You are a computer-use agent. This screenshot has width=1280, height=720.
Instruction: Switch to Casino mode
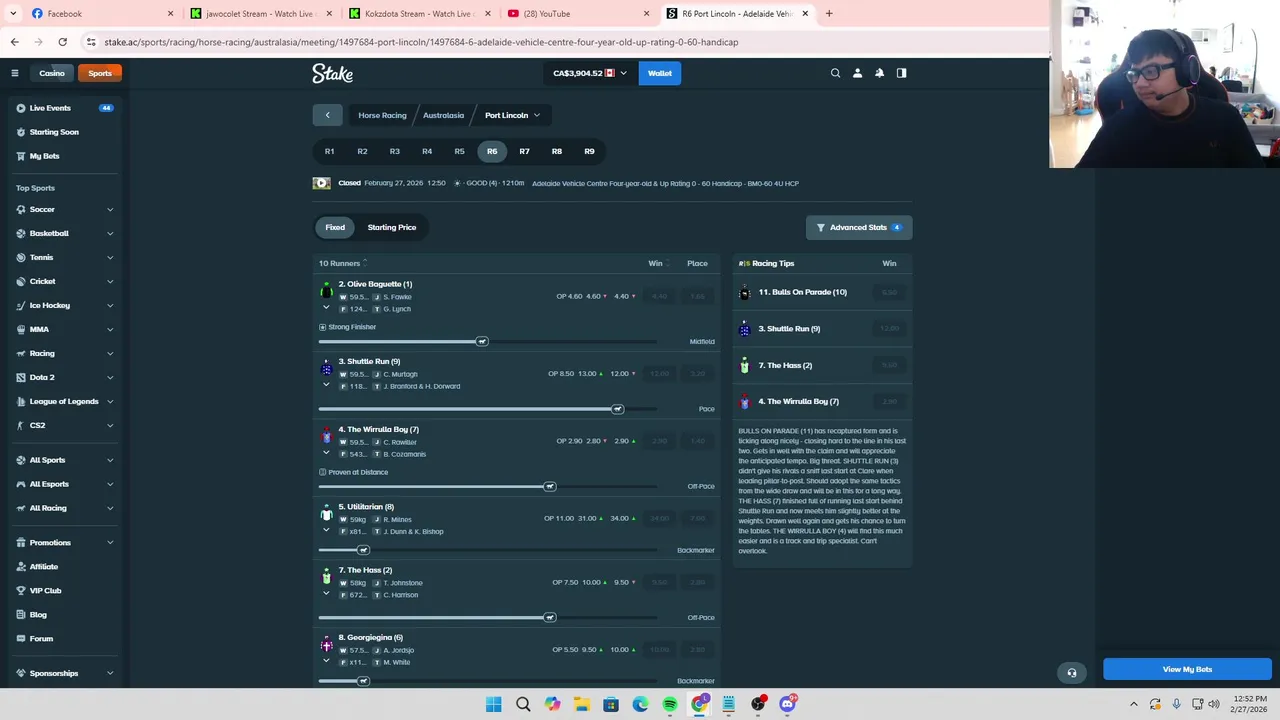coord(52,73)
